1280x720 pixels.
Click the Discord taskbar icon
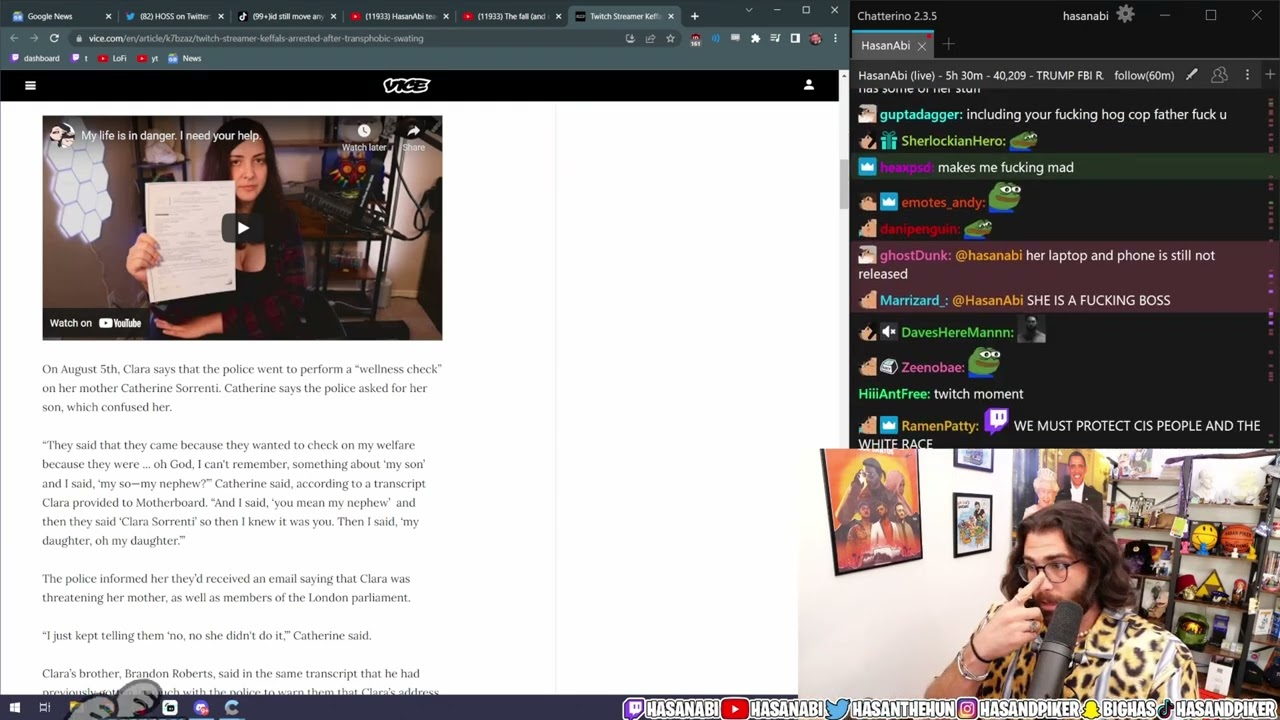[x=201, y=708]
